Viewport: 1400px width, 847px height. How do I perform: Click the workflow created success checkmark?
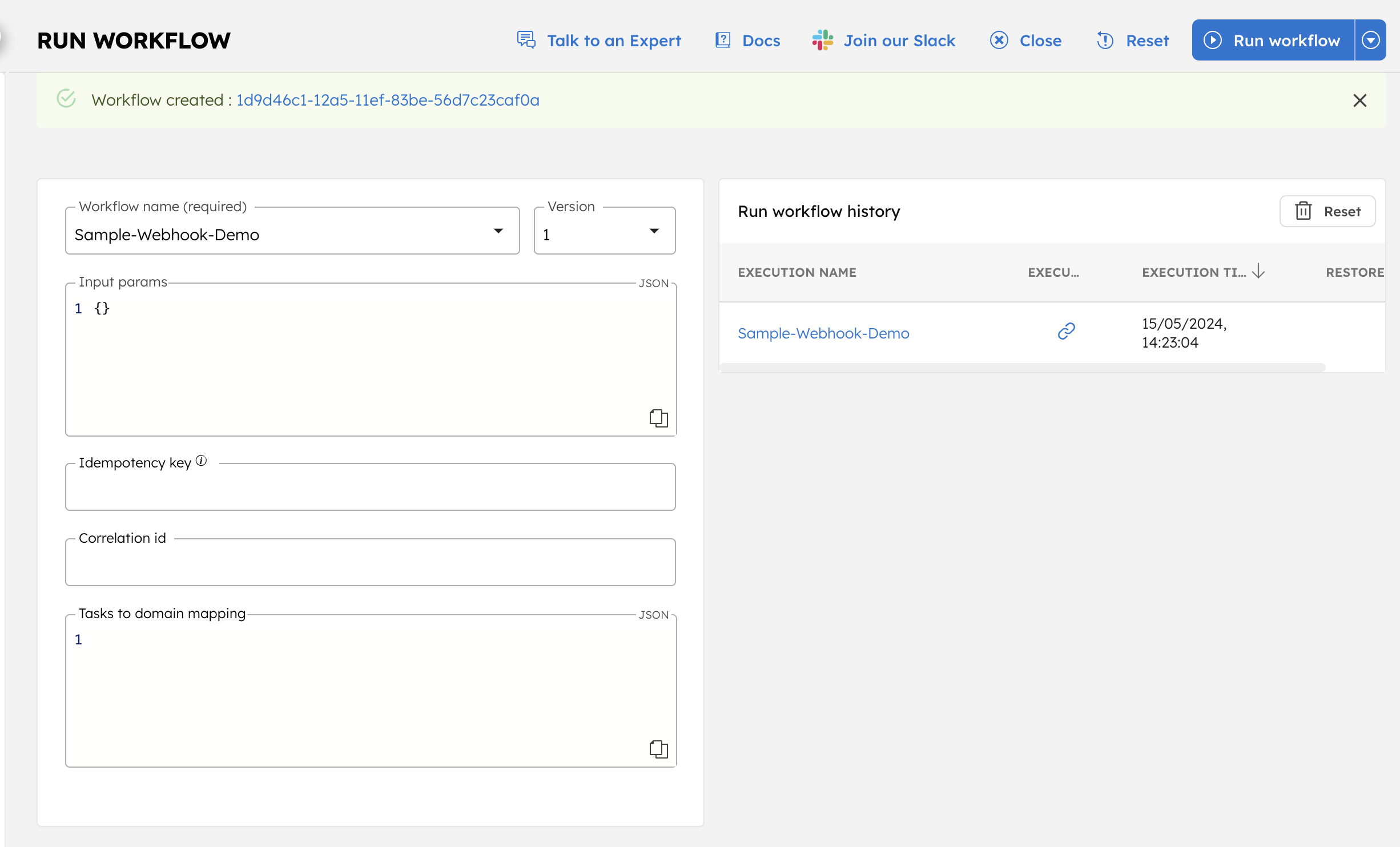pyautogui.click(x=66, y=99)
